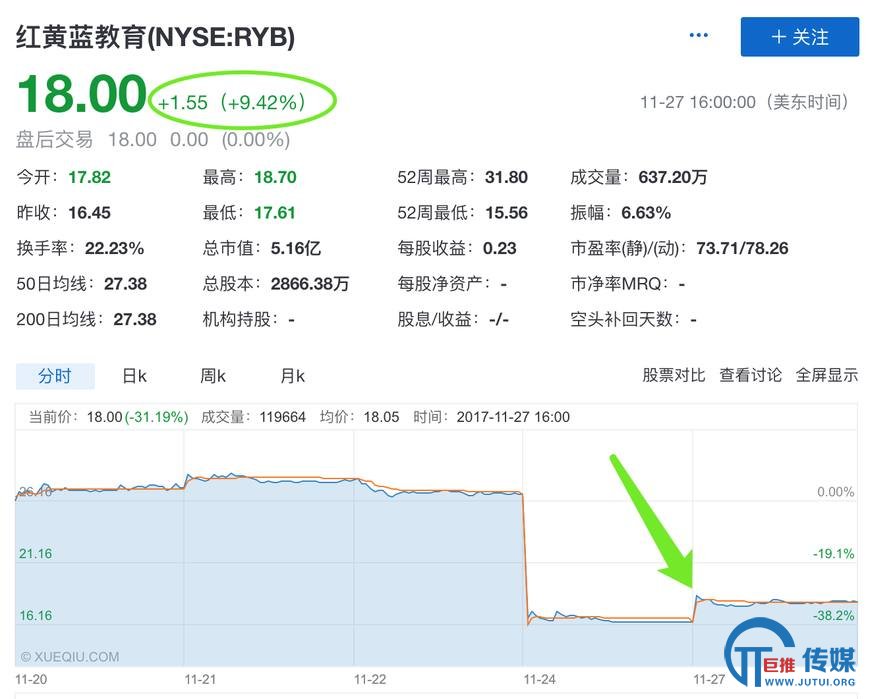Click the stock title 红黄蓝教育(NYSE:RYB)
Screen dimensions: 870x699
point(155,37)
